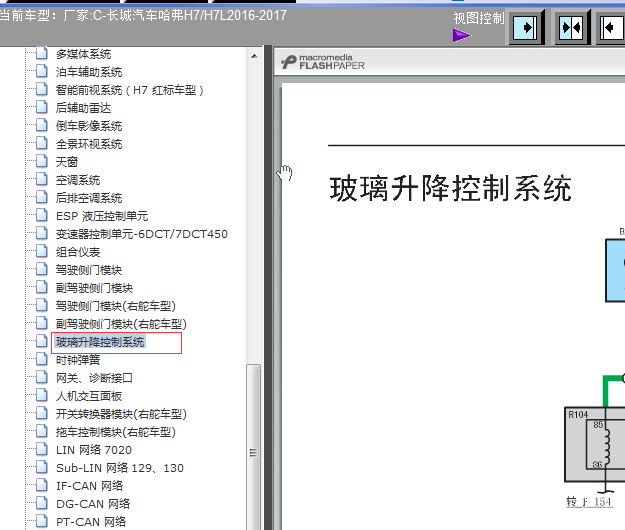Screen dimensions: 625x530
Task: Select 开关转换器模块(右舵车型)
Action: (121, 414)
